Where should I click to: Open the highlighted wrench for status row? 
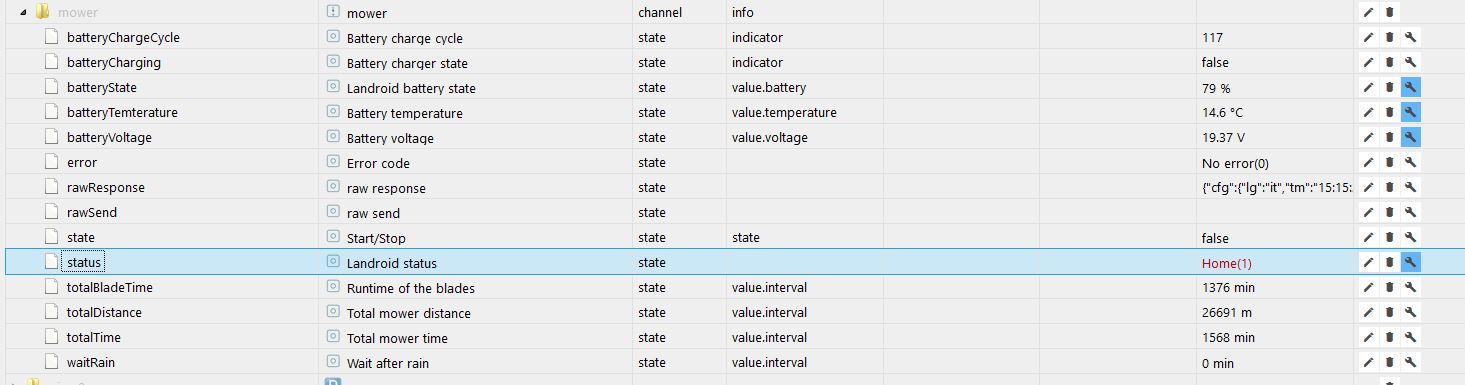click(x=1410, y=262)
